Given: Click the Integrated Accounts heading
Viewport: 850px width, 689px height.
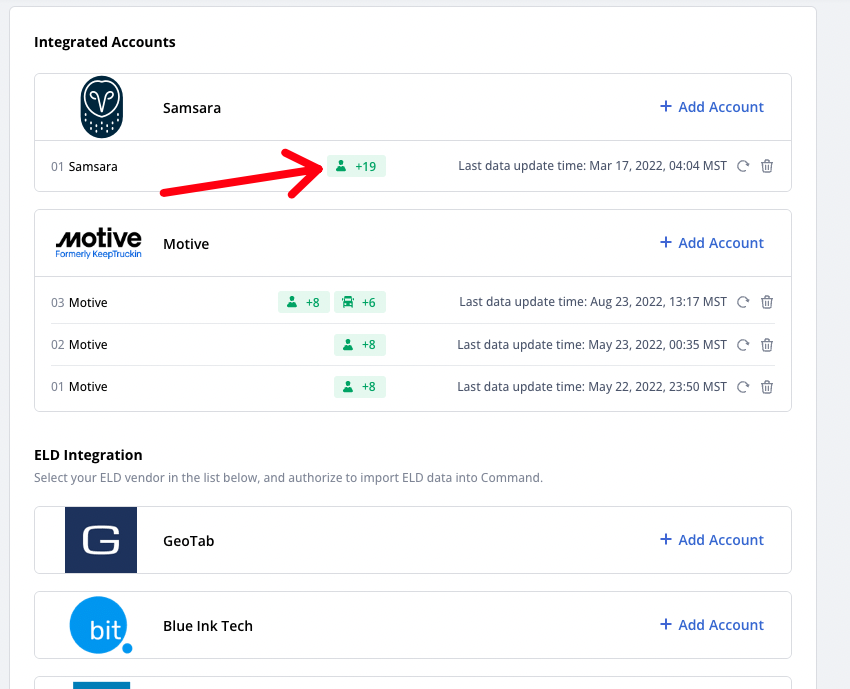Looking at the screenshot, I should click(105, 42).
